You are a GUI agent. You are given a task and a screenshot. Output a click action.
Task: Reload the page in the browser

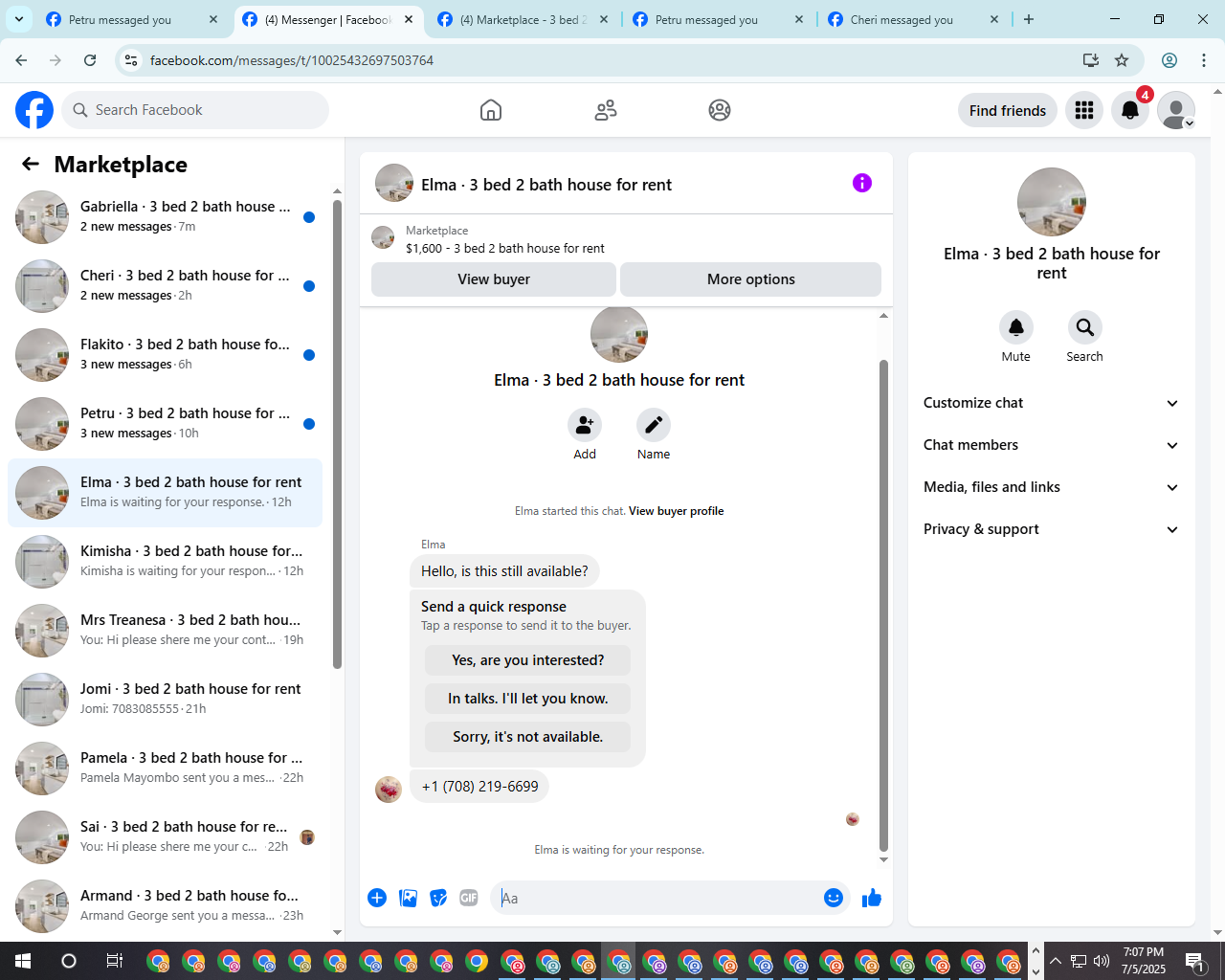(90, 60)
